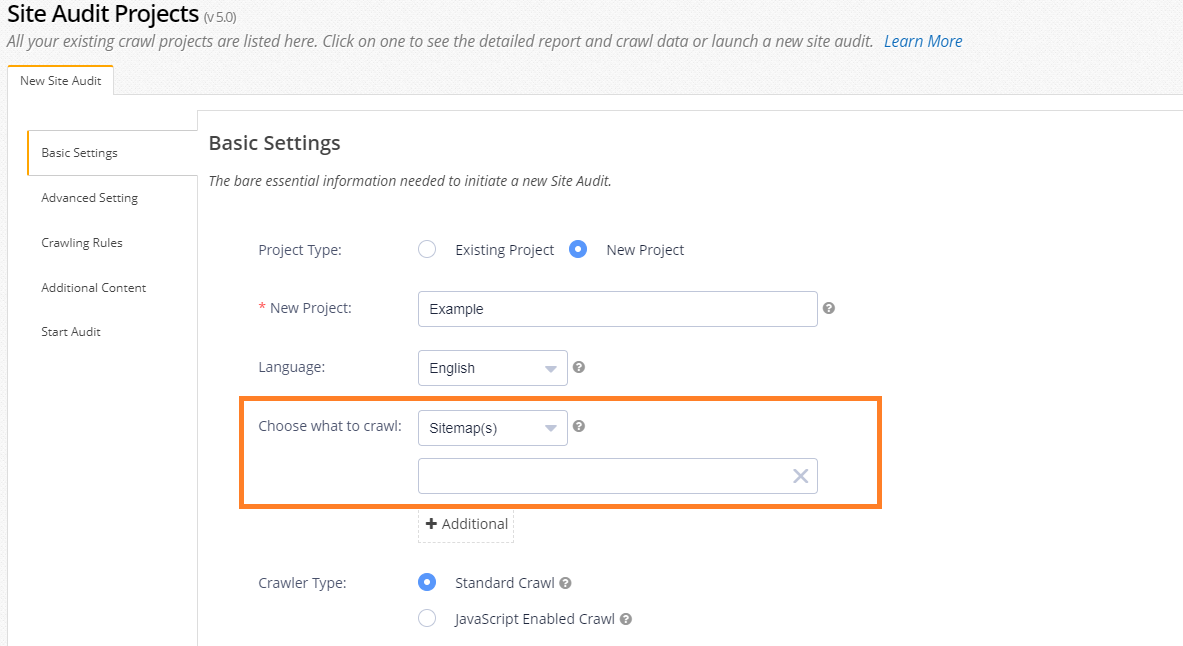
Task: Click the New Project name input field
Action: tap(617, 309)
